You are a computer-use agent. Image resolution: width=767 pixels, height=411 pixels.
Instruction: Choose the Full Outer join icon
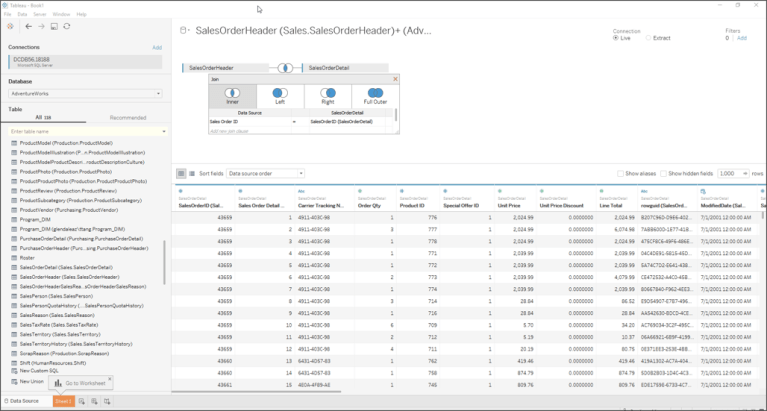[x=374, y=93]
